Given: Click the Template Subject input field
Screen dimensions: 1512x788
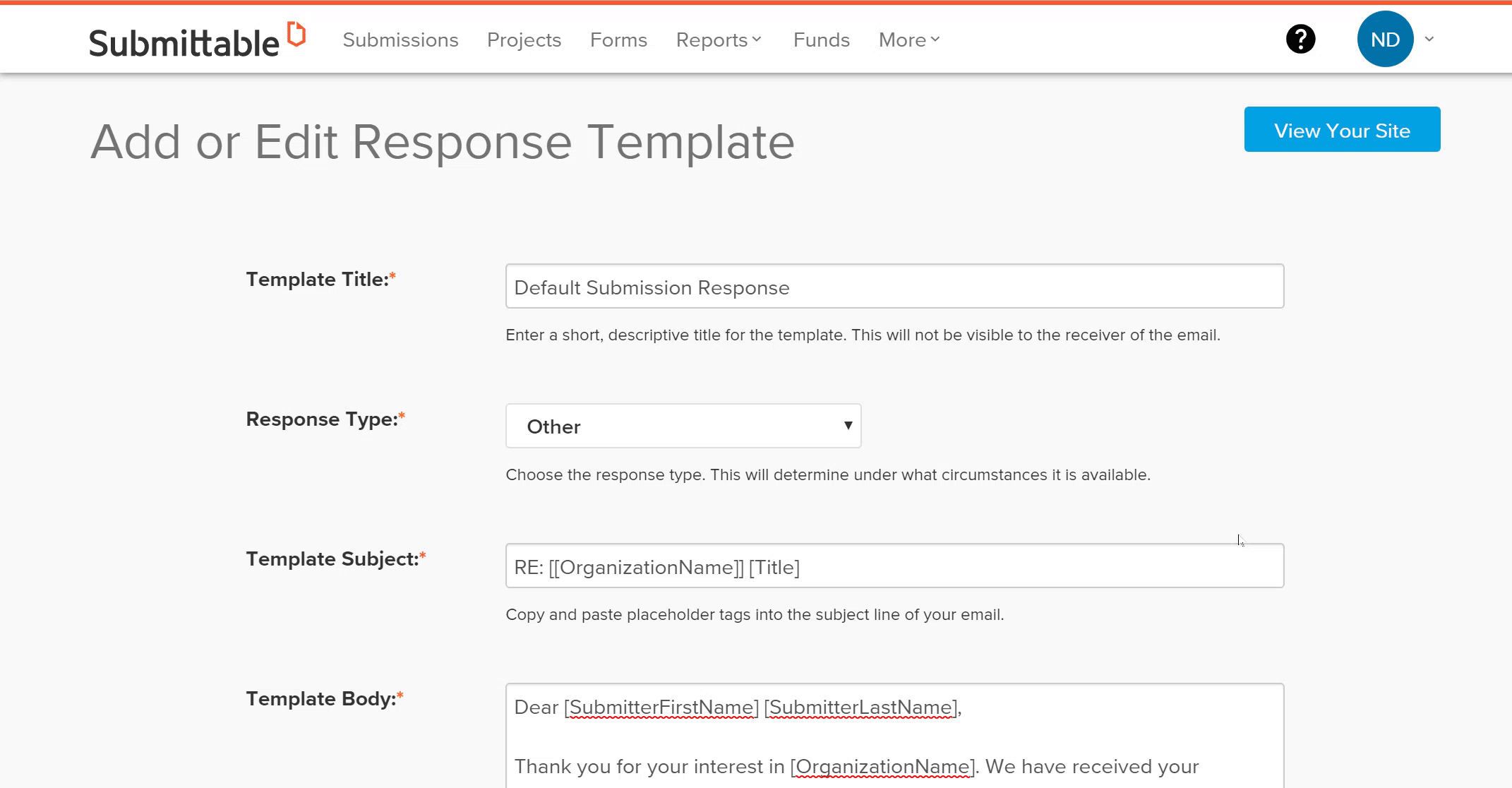Looking at the screenshot, I should point(893,566).
